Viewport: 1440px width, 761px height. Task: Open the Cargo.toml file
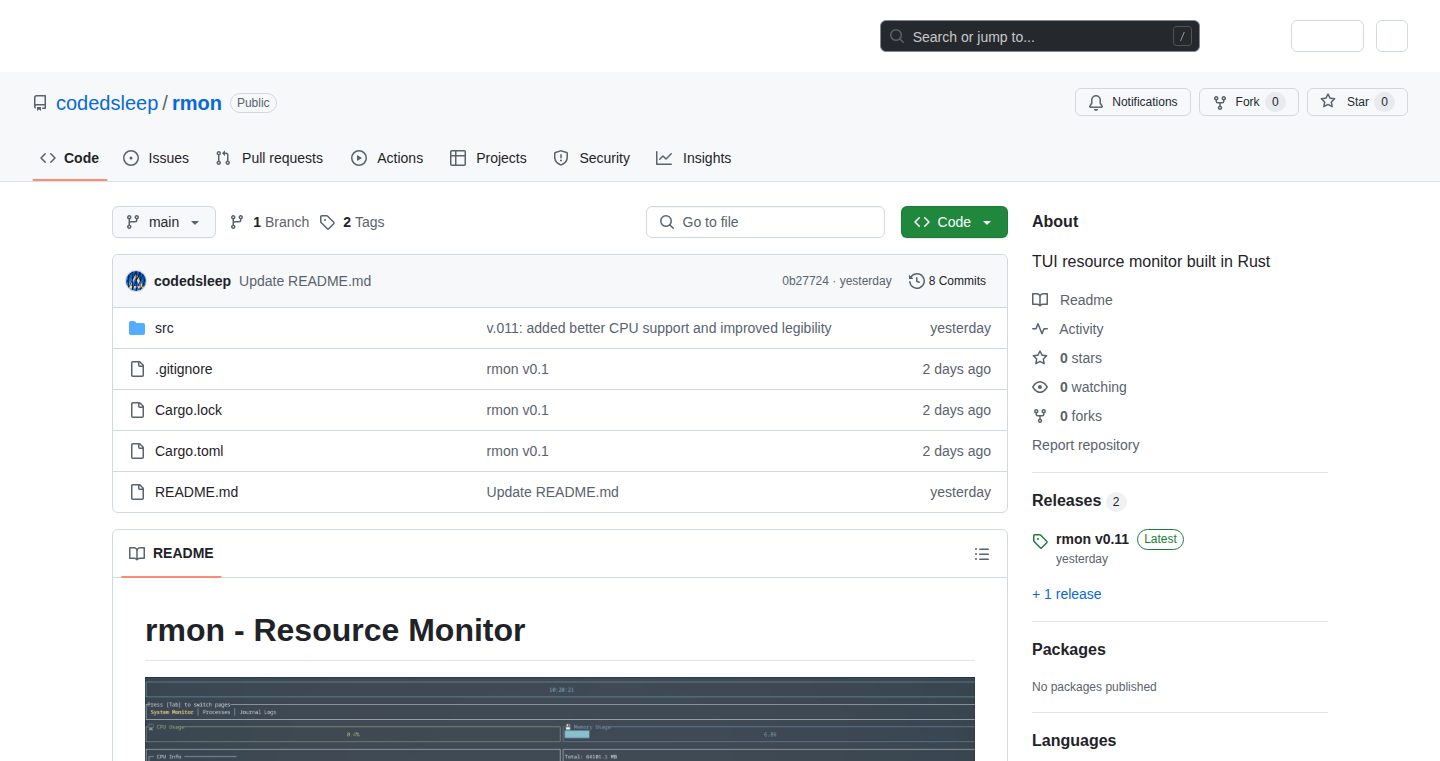[x=189, y=451]
